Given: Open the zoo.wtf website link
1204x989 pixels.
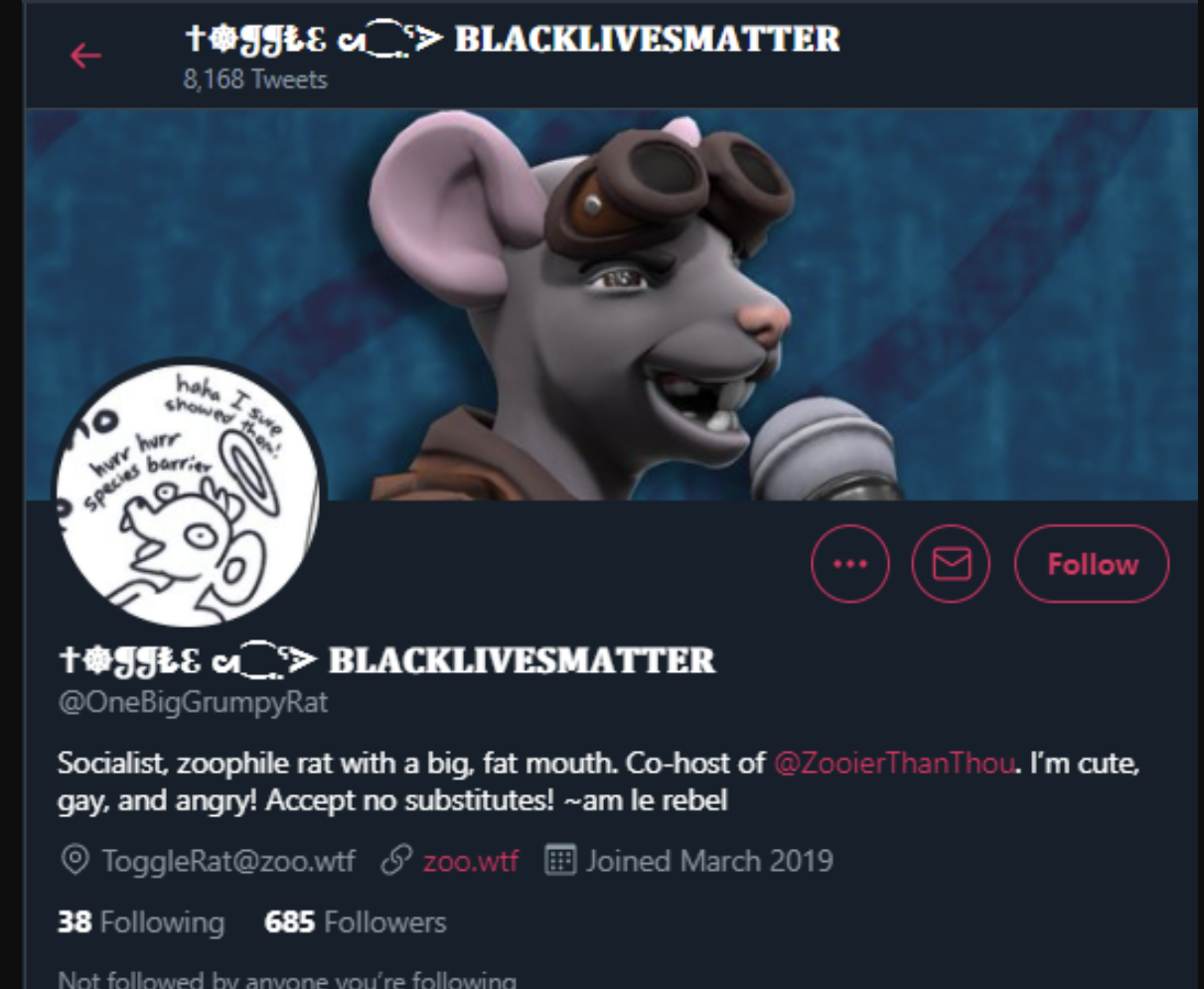Looking at the screenshot, I should click(x=470, y=861).
